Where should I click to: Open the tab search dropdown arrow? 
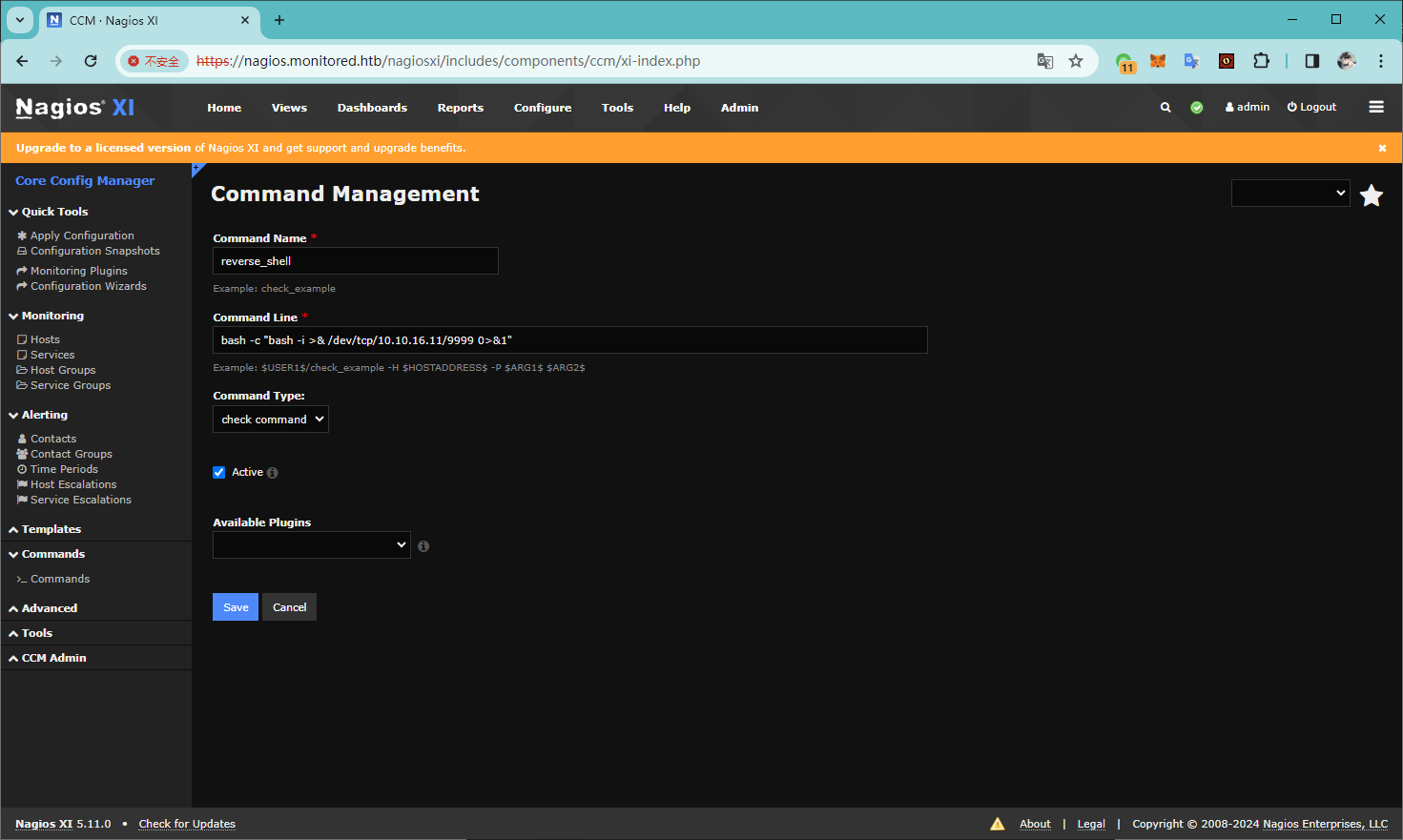pyautogui.click(x=19, y=20)
